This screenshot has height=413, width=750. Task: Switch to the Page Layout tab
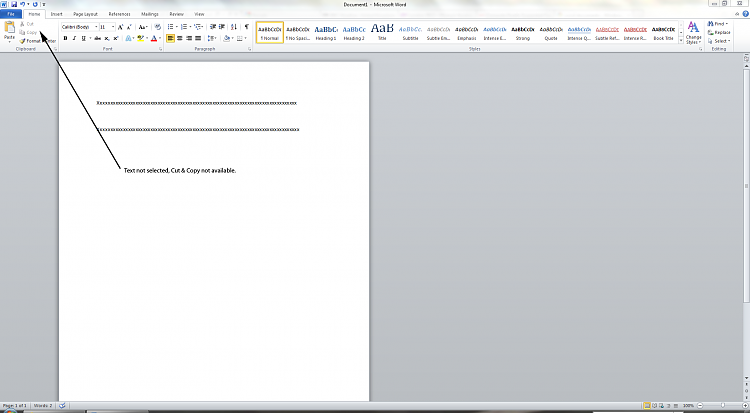tap(85, 14)
